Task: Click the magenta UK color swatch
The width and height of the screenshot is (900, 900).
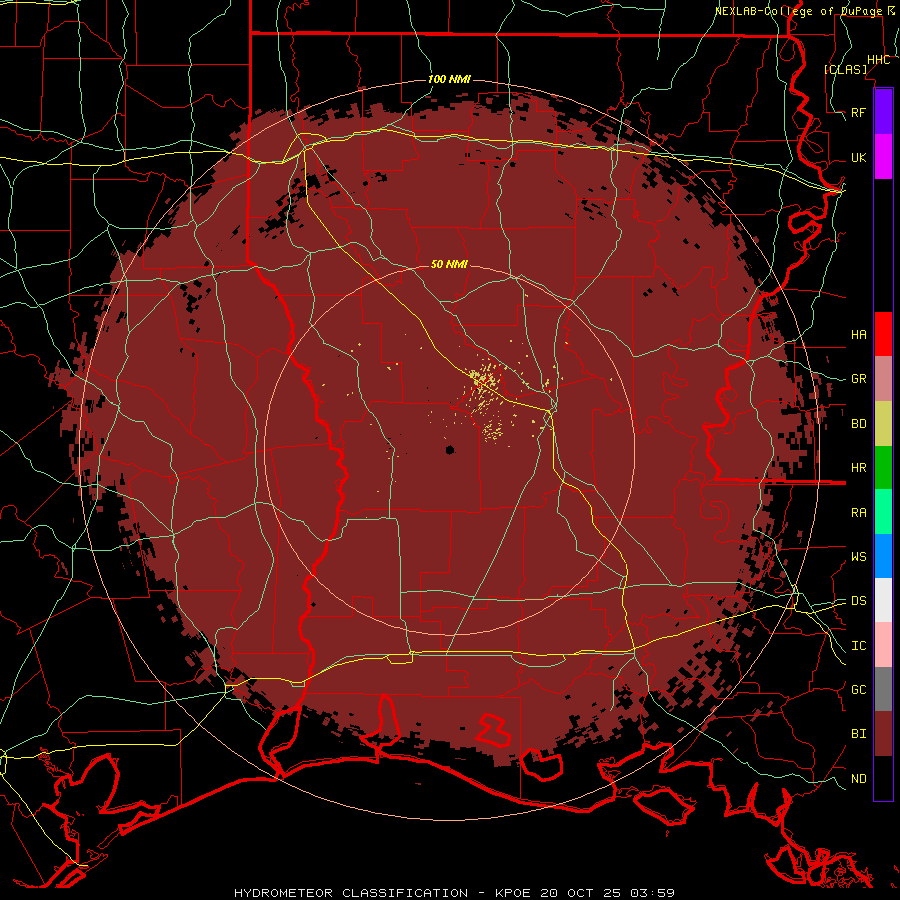Action: pyautogui.click(x=883, y=157)
